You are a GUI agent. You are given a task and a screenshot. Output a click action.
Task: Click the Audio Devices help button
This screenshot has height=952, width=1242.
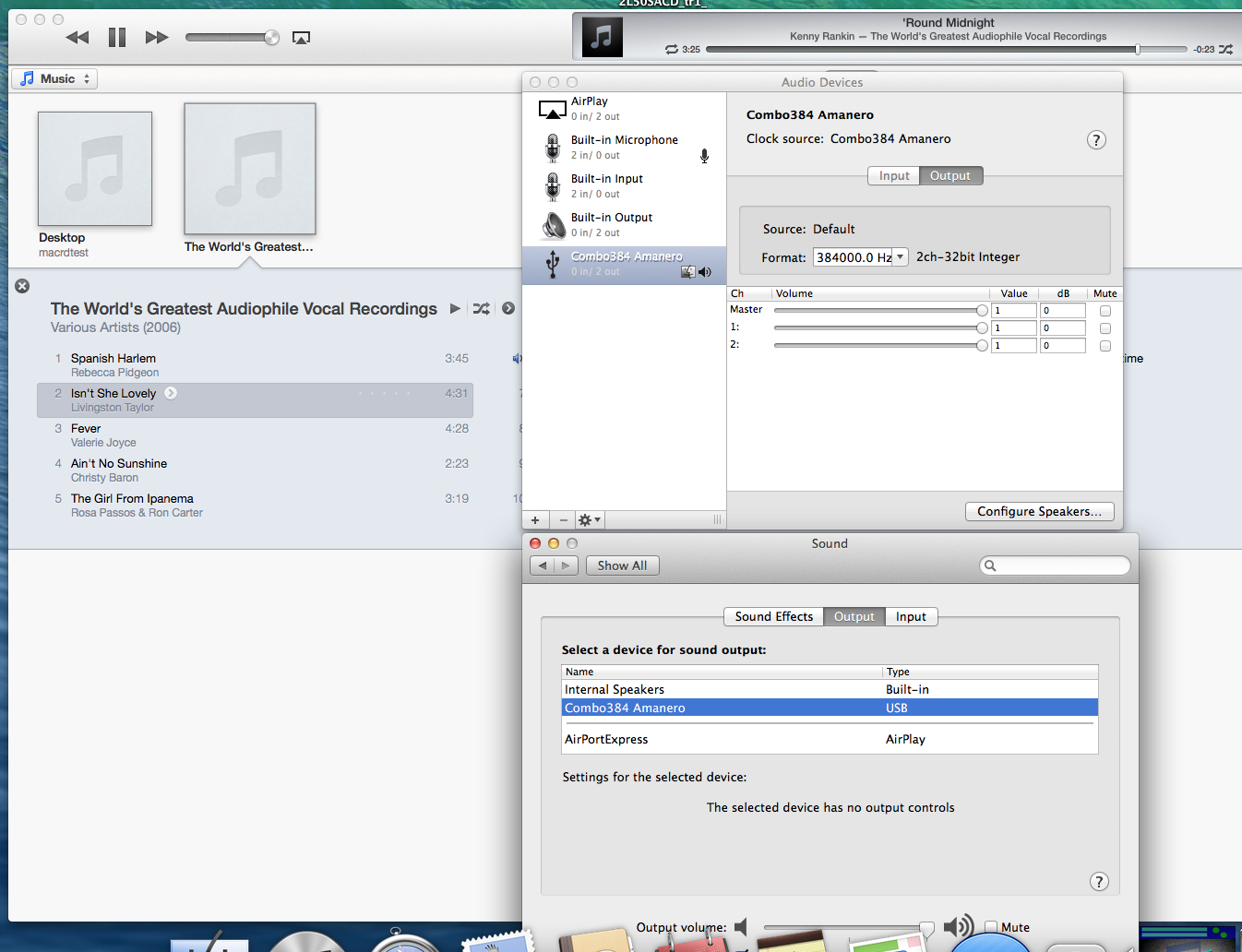[x=1096, y=140]
